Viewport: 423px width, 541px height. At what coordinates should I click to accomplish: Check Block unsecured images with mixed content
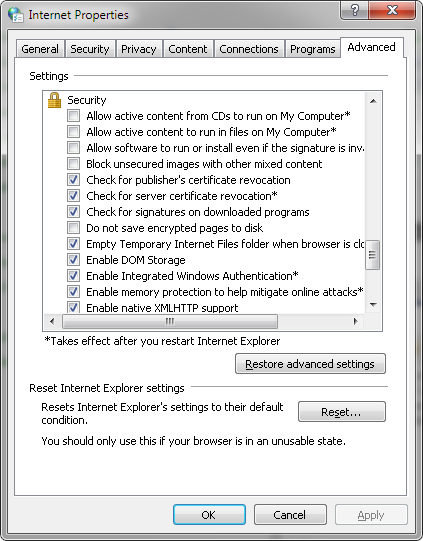[x=73, y=164]
